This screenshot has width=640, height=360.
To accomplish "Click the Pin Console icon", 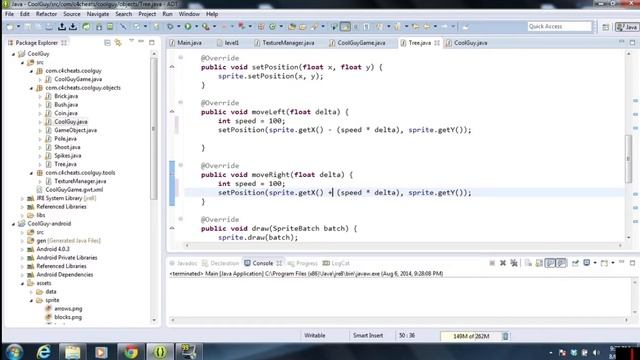I will (x=575, y=263).
